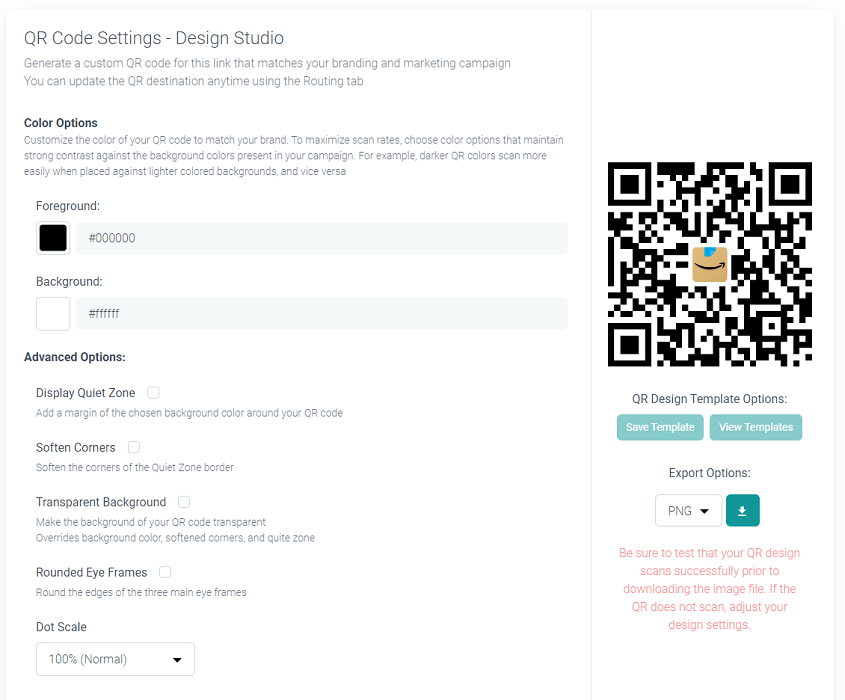Viewport: 845px width, 700px height.
Task: Click the foreground #000000 hex input field
Action: [322, 238]
